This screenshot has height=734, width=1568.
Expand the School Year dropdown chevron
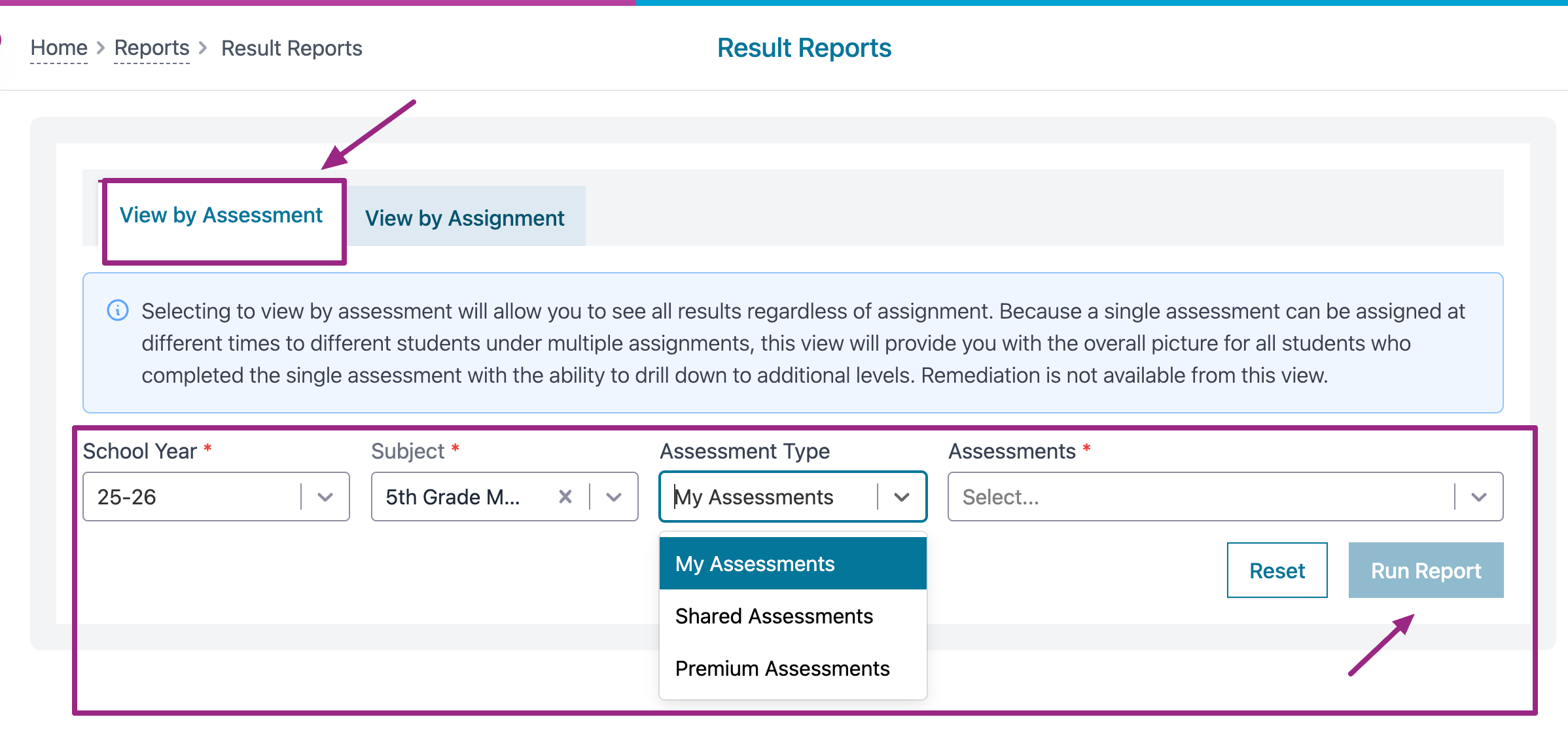325,497
